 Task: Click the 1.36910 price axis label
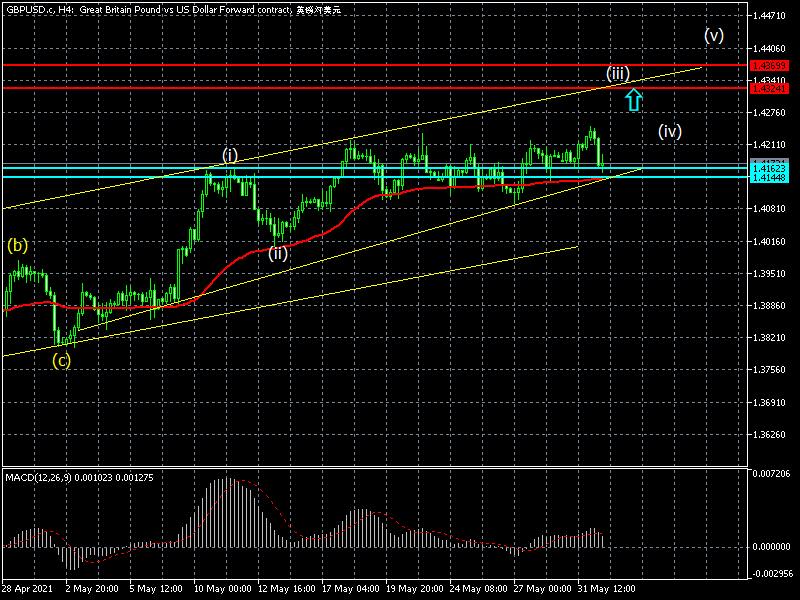[x=771, y=403]
